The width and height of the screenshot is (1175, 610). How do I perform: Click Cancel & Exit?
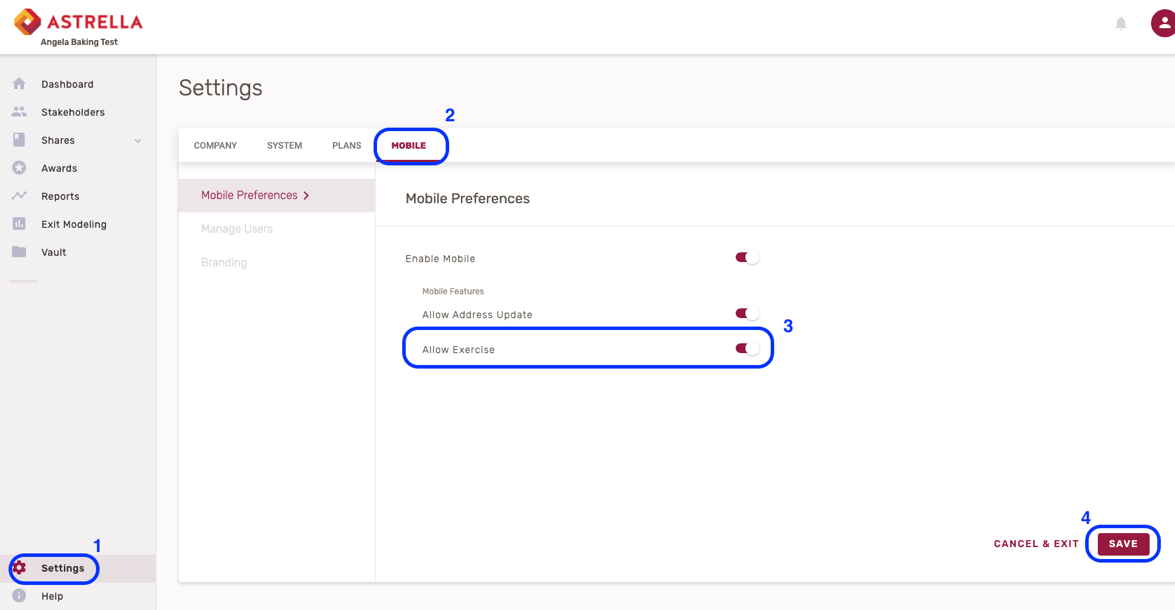coord(1036,544)
